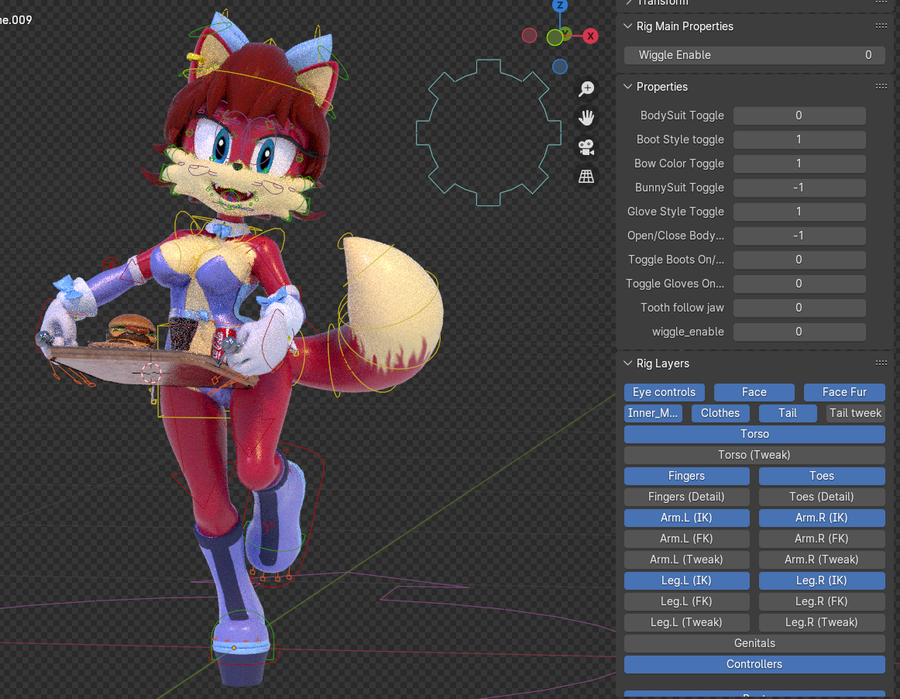The height and width of the screenshot is (699, 900).
Task: Click the blue Z axis on navigation gizmo
Action: point(559,6)
